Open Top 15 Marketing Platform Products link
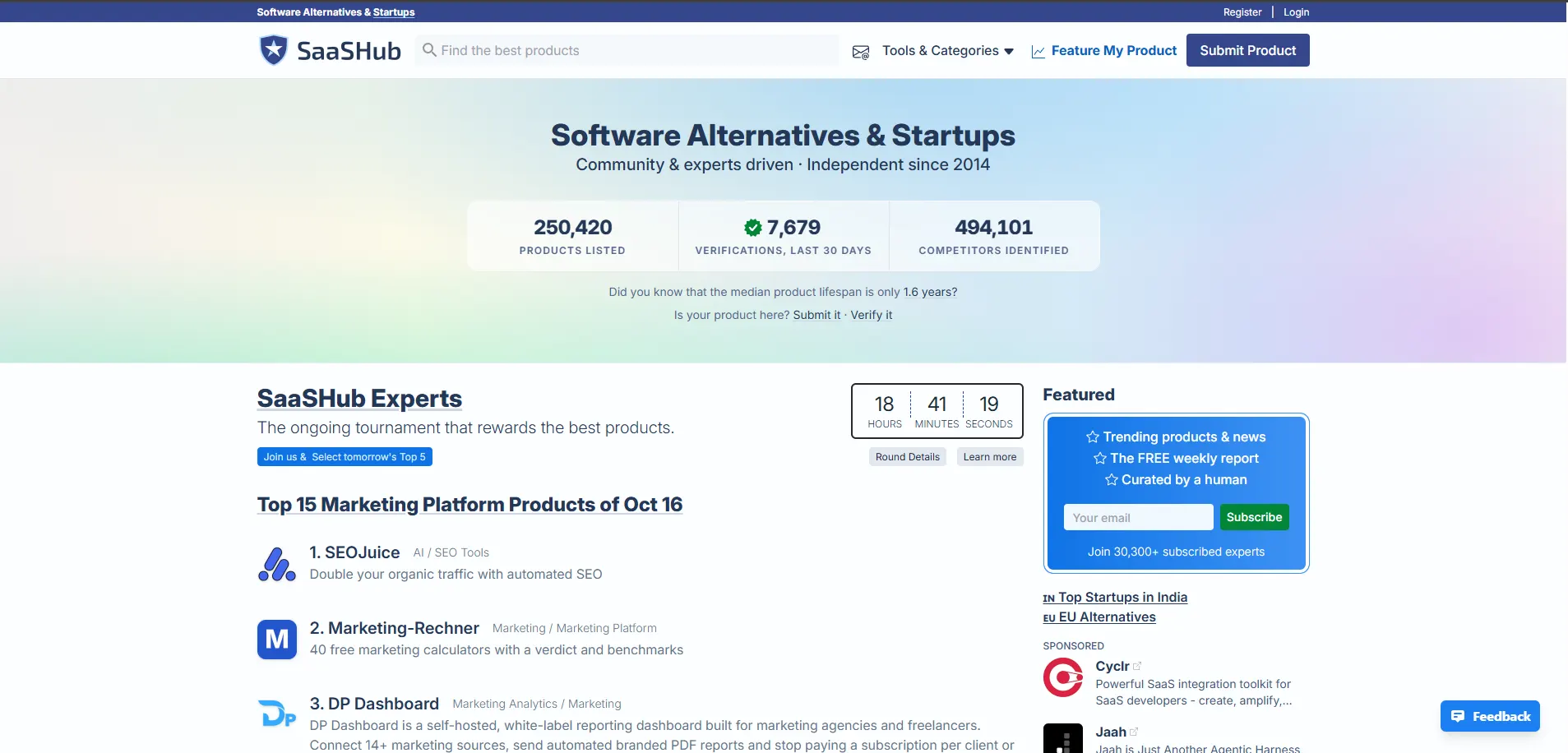This screenshot has height=753, width=1568. tap(469, 505)
